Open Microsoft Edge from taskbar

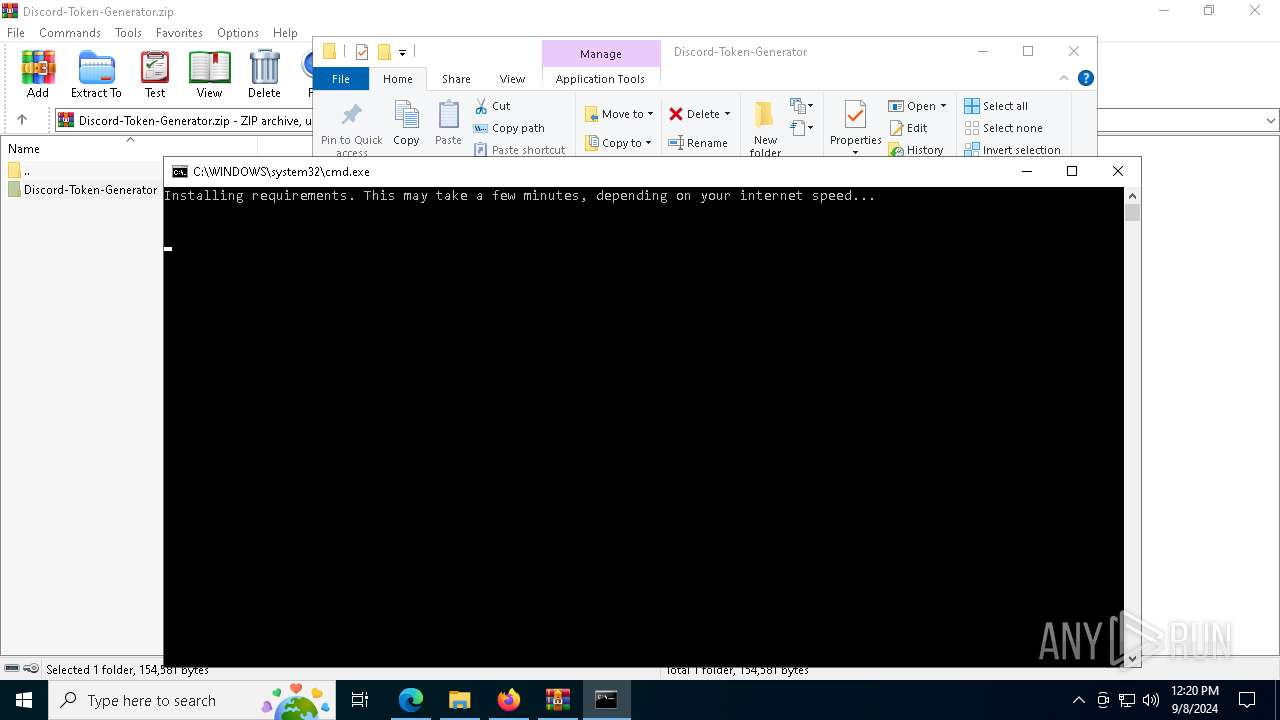(x=411, y=700)
